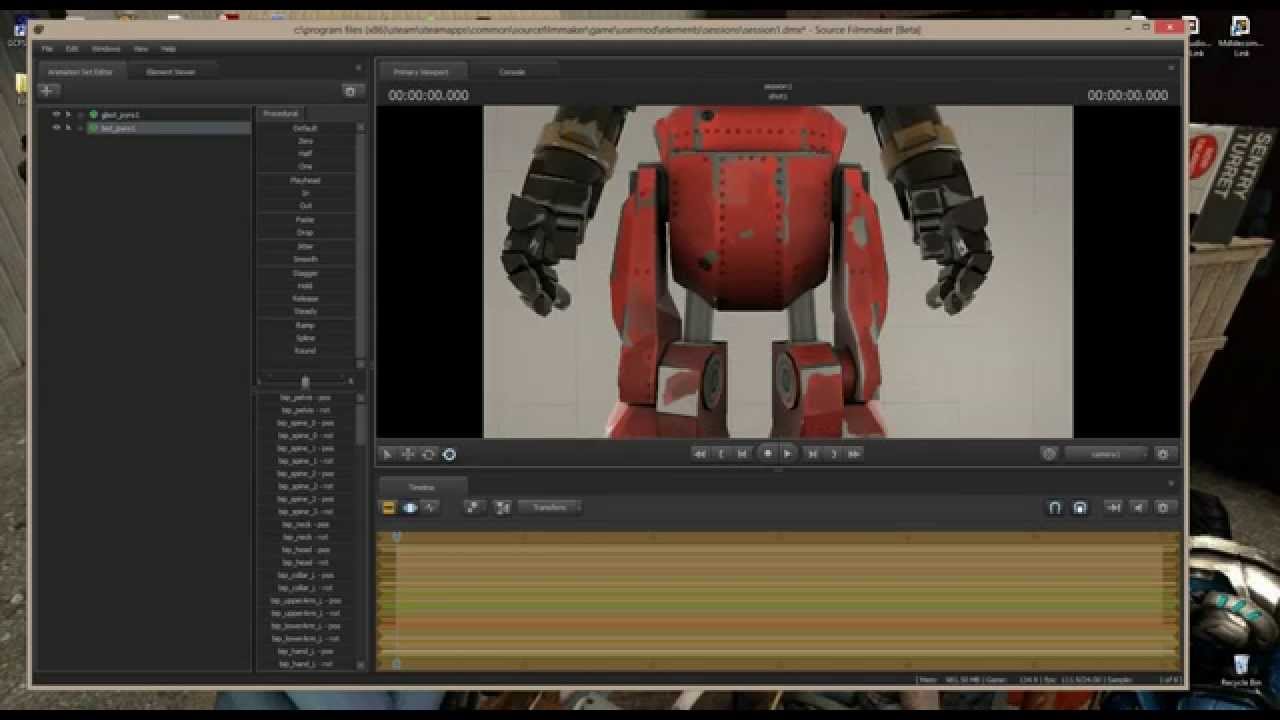1280x720 pixels.
Task: Open the View menu
Action: click(x=141, y=49)
